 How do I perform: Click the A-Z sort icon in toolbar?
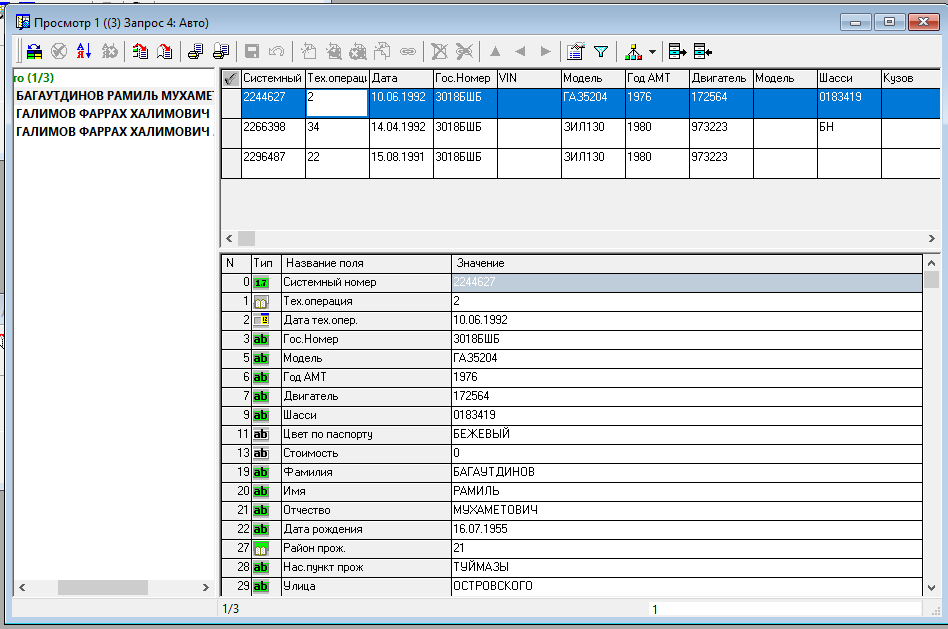[x=85, y=51]
